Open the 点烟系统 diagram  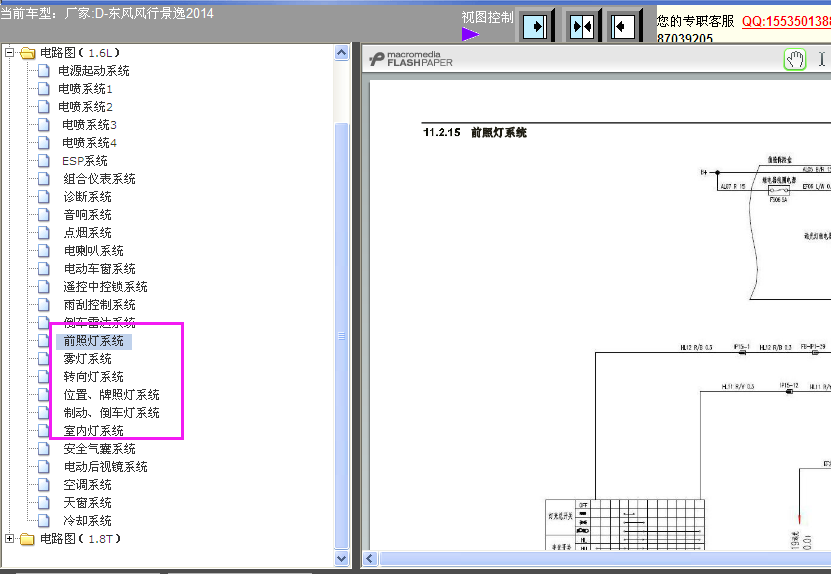(87, 233)
